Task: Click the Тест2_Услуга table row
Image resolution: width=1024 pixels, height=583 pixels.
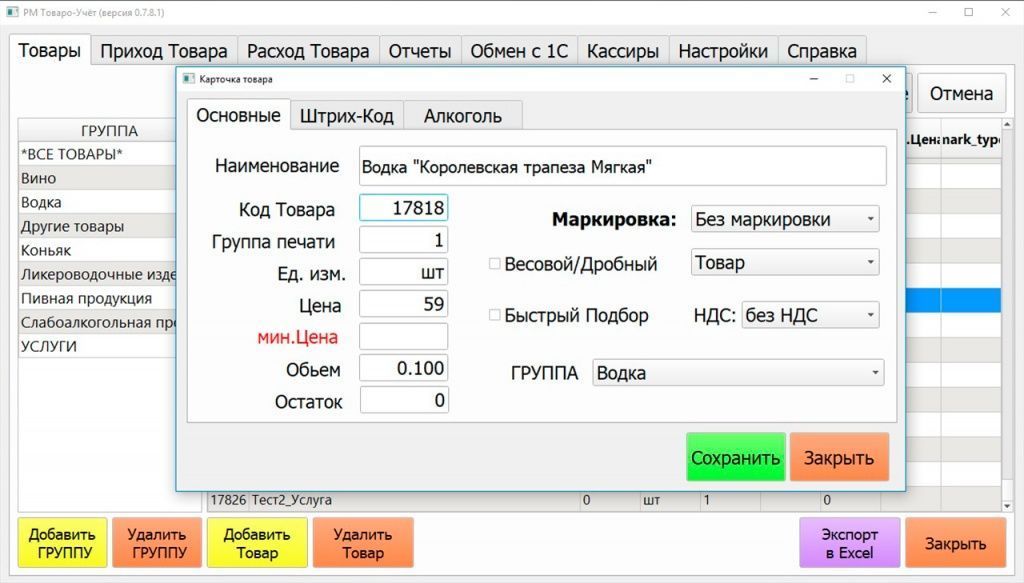Action: point(604,500)
